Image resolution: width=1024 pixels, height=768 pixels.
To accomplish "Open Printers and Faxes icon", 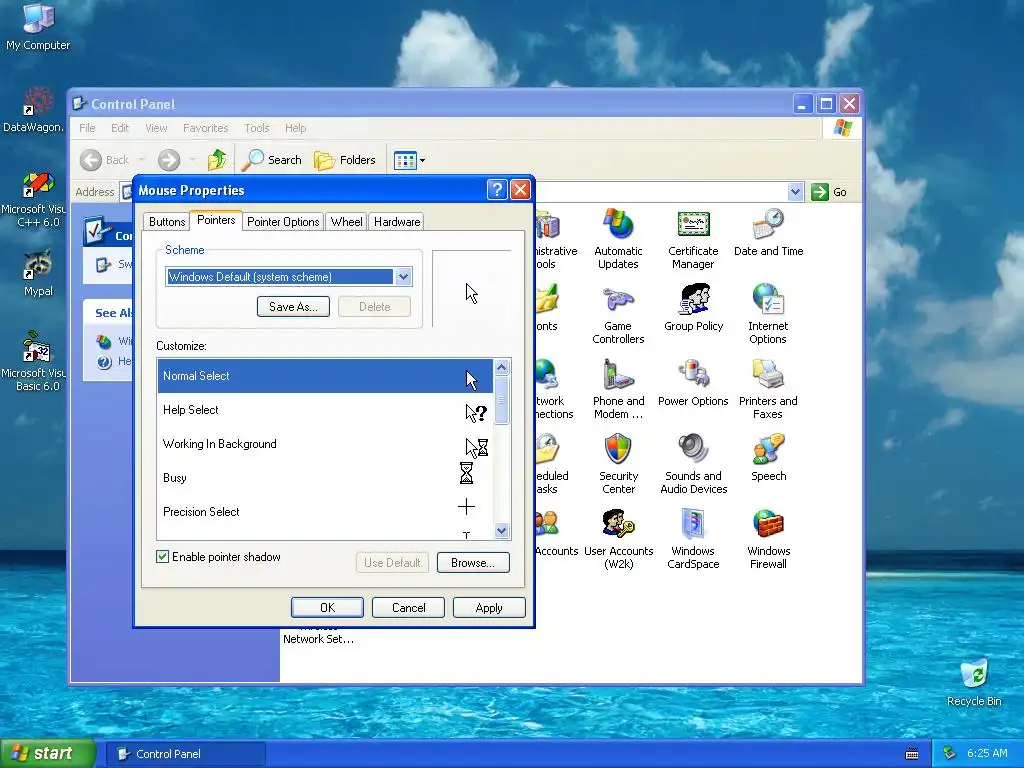I will 768,389.
